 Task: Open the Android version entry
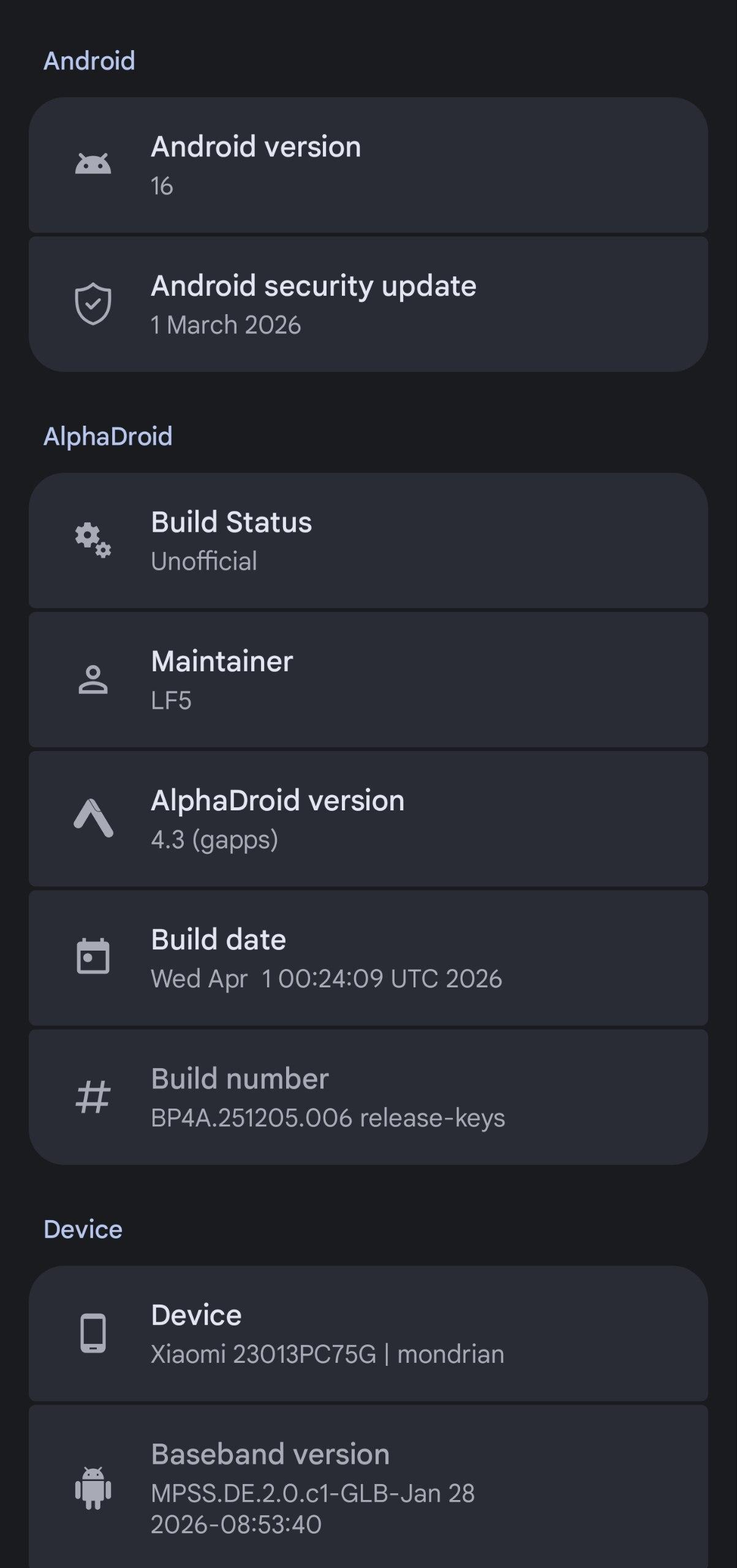[368, 165]
